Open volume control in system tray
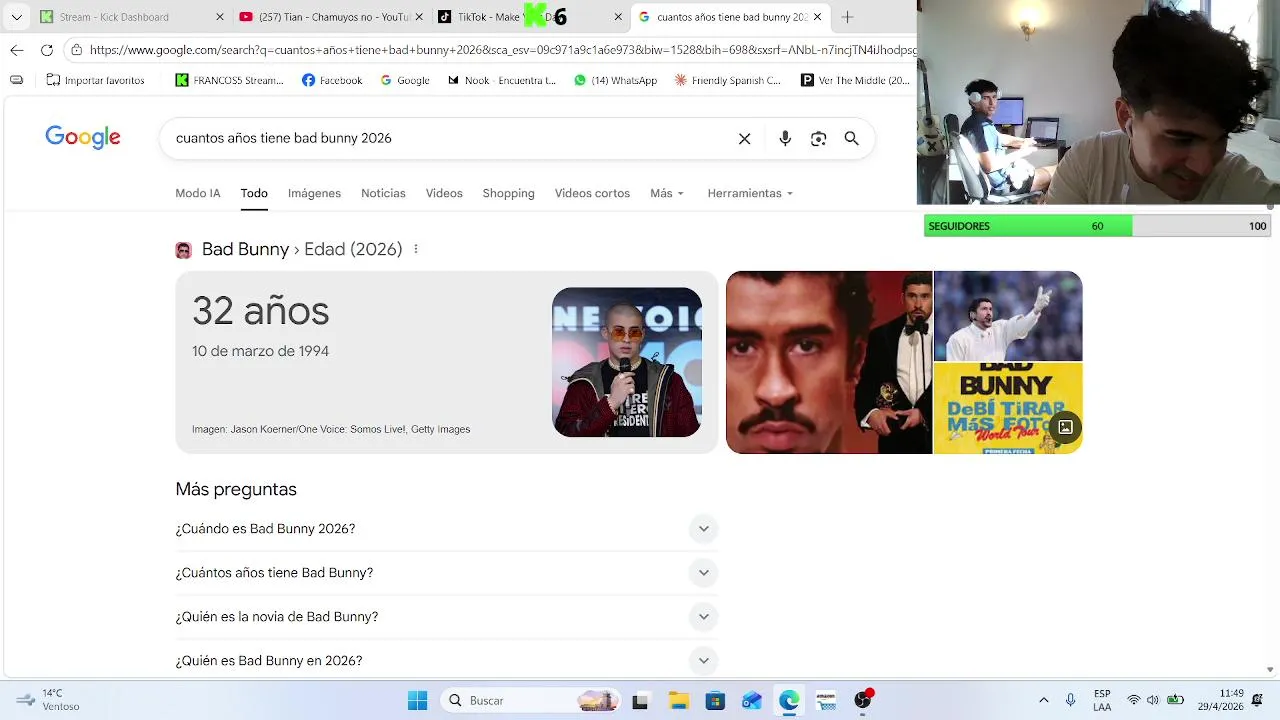 [1153, 701]
